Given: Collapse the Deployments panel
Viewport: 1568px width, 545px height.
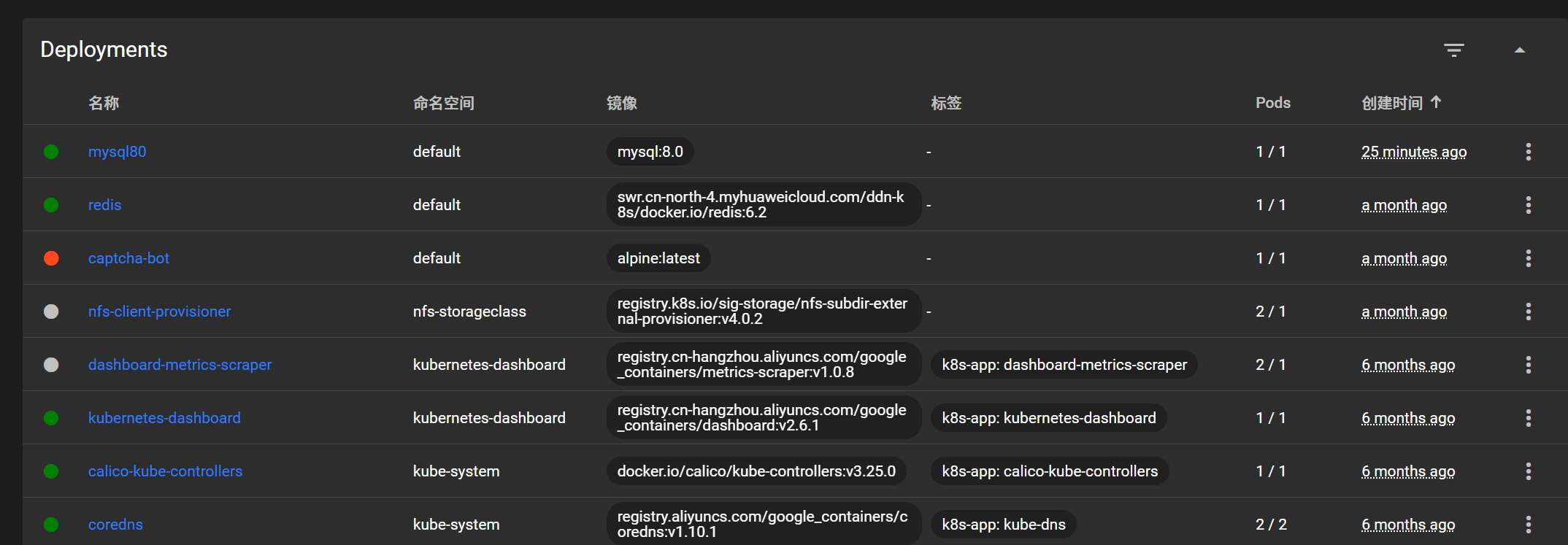Looking at the screenshot, I should click(1519, 50).
